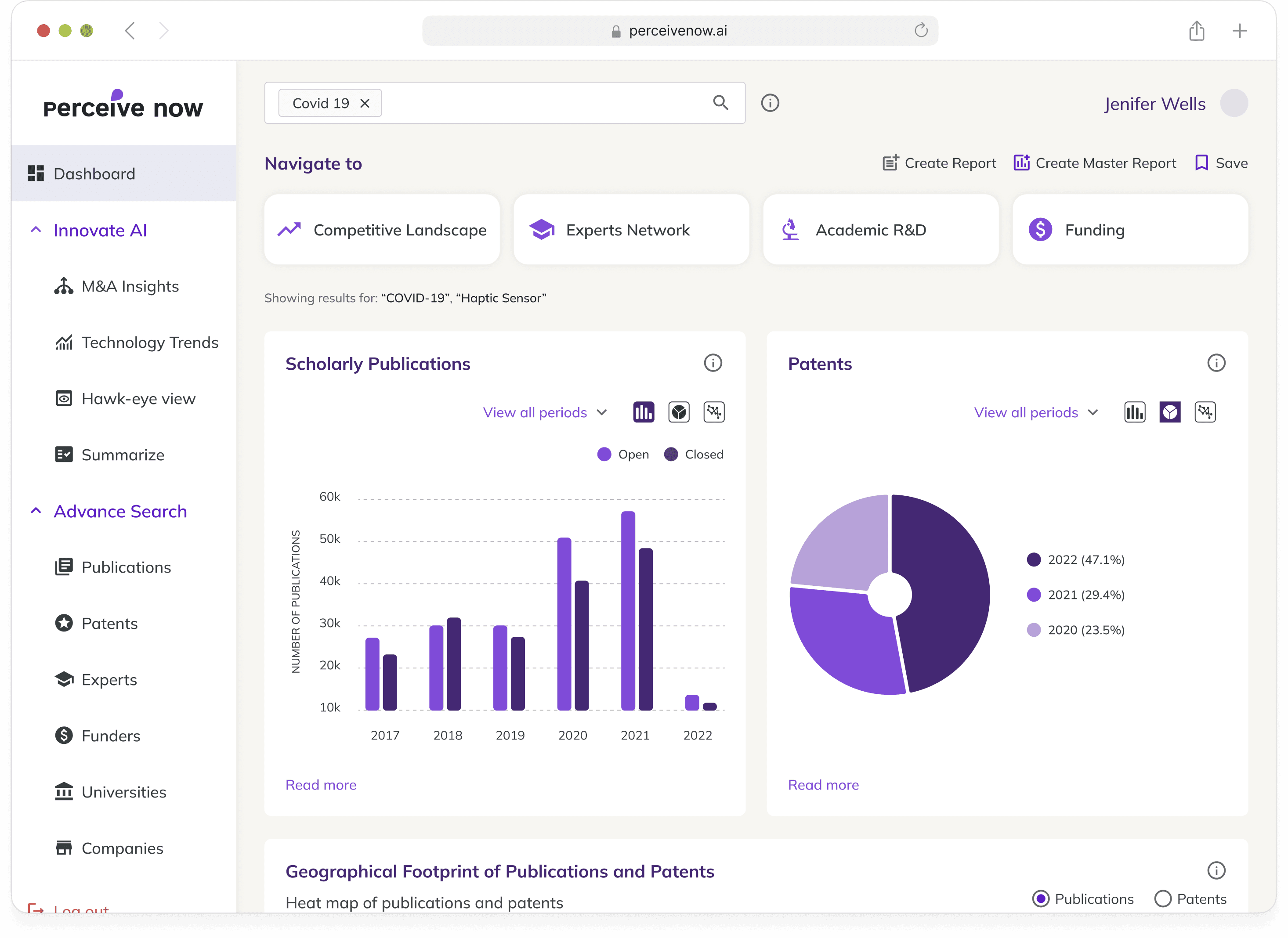Screen dimensions: 1288x938
Task: Open Patents card info icon
Action: click(1216, 363)
